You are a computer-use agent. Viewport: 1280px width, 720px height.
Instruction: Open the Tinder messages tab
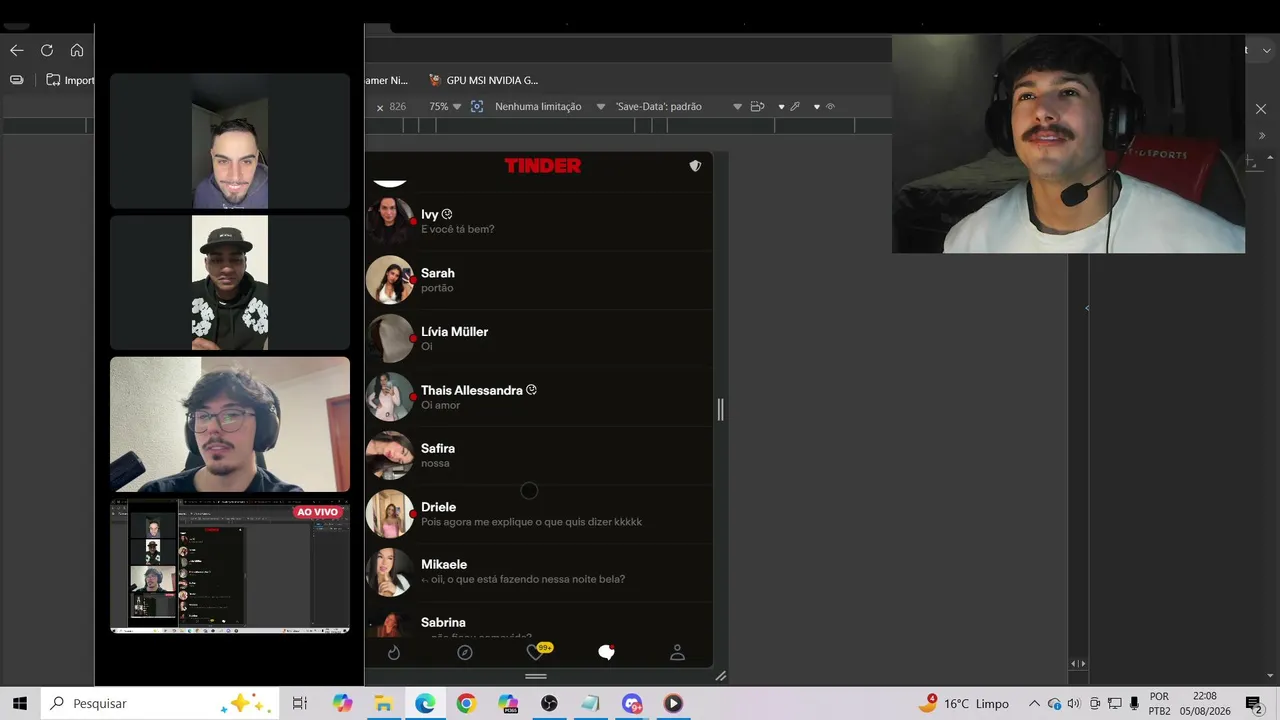(606, 653)
